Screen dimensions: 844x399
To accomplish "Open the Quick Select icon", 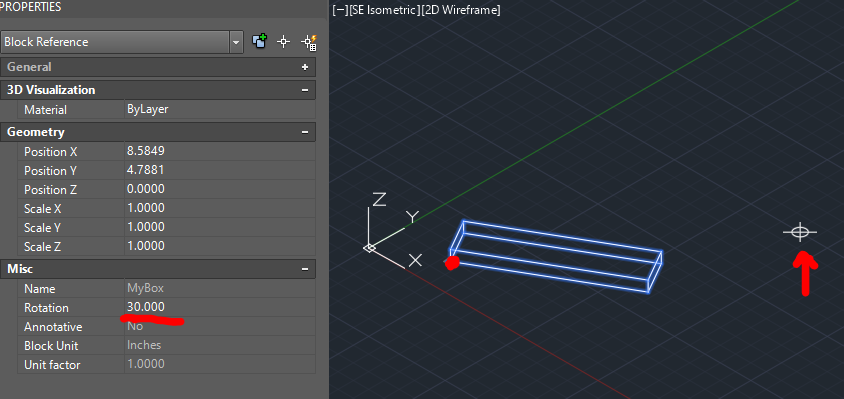I will coord(309,42).
